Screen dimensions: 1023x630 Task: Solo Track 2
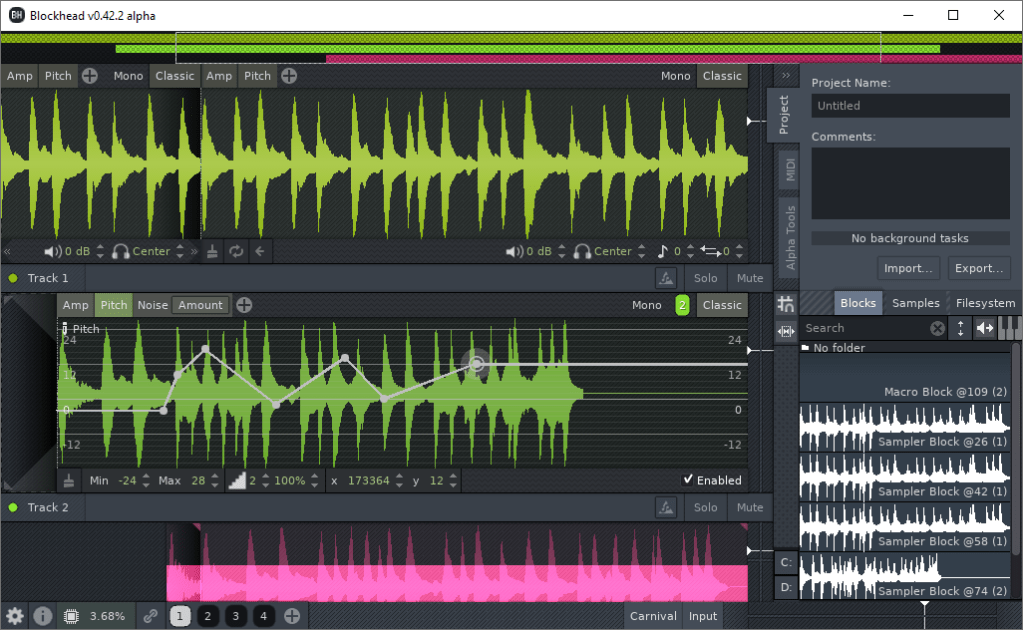[x=706, y=507]
